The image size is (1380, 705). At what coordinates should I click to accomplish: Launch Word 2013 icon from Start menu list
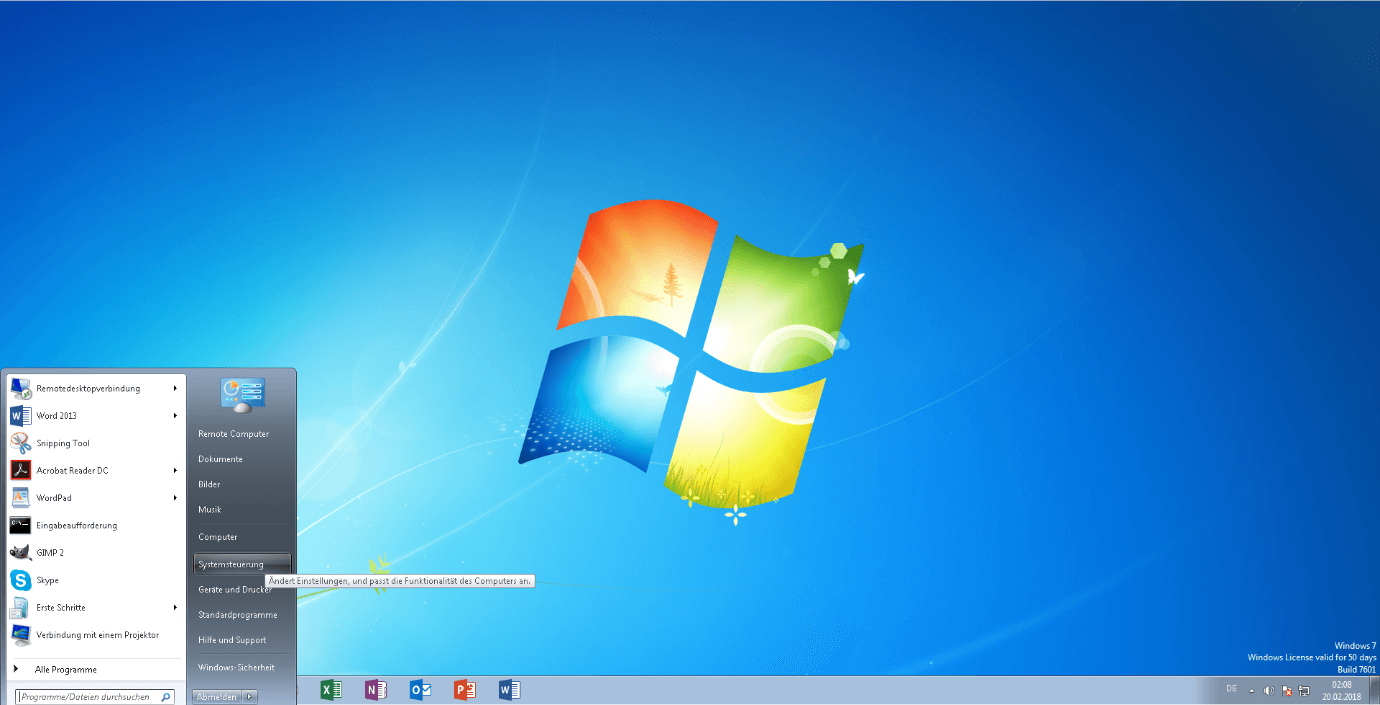(21, 416)
